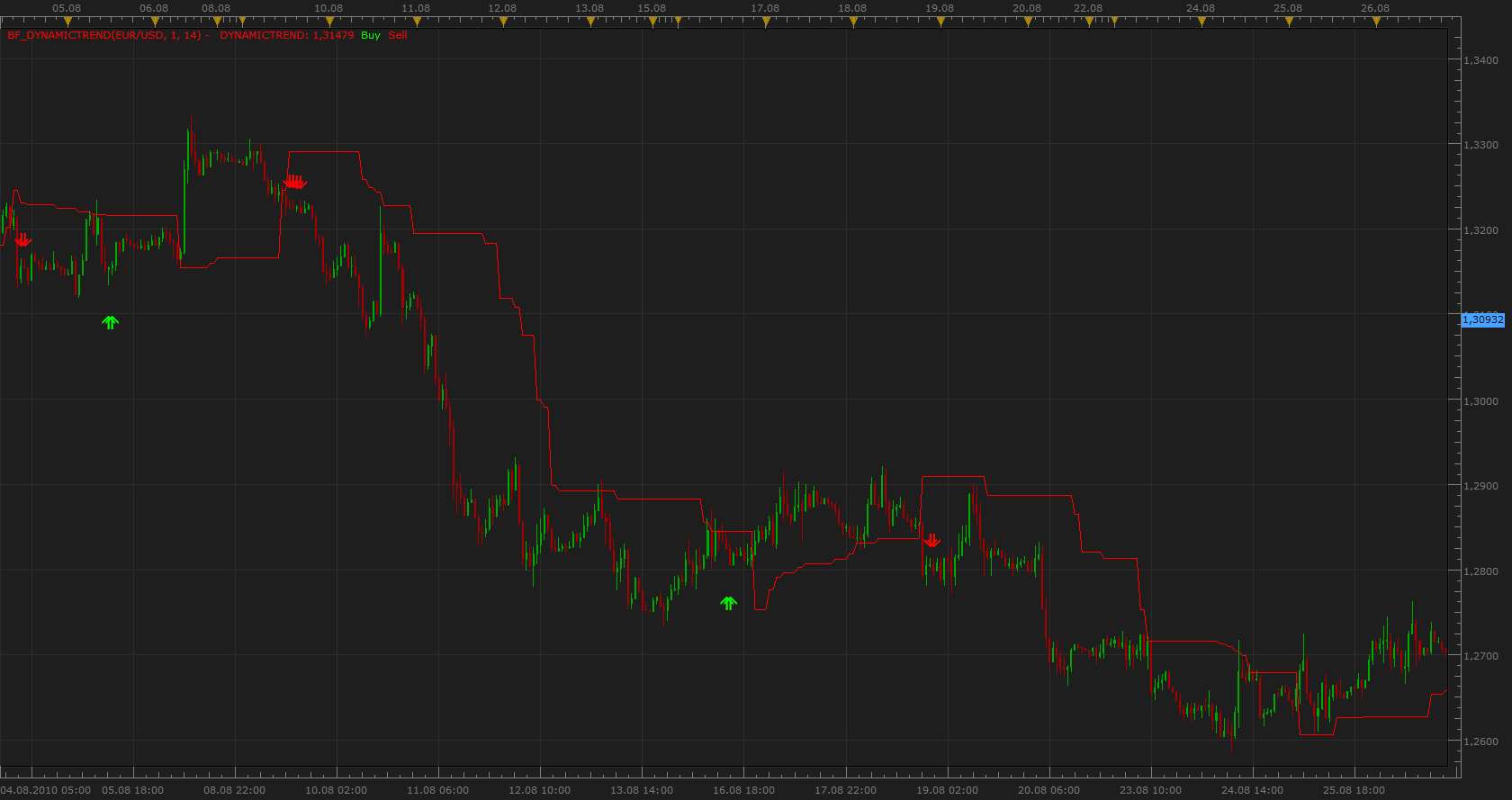1512x800 pixels.
Task: Click the 17.08 22:00 time label
Action: 846,790
